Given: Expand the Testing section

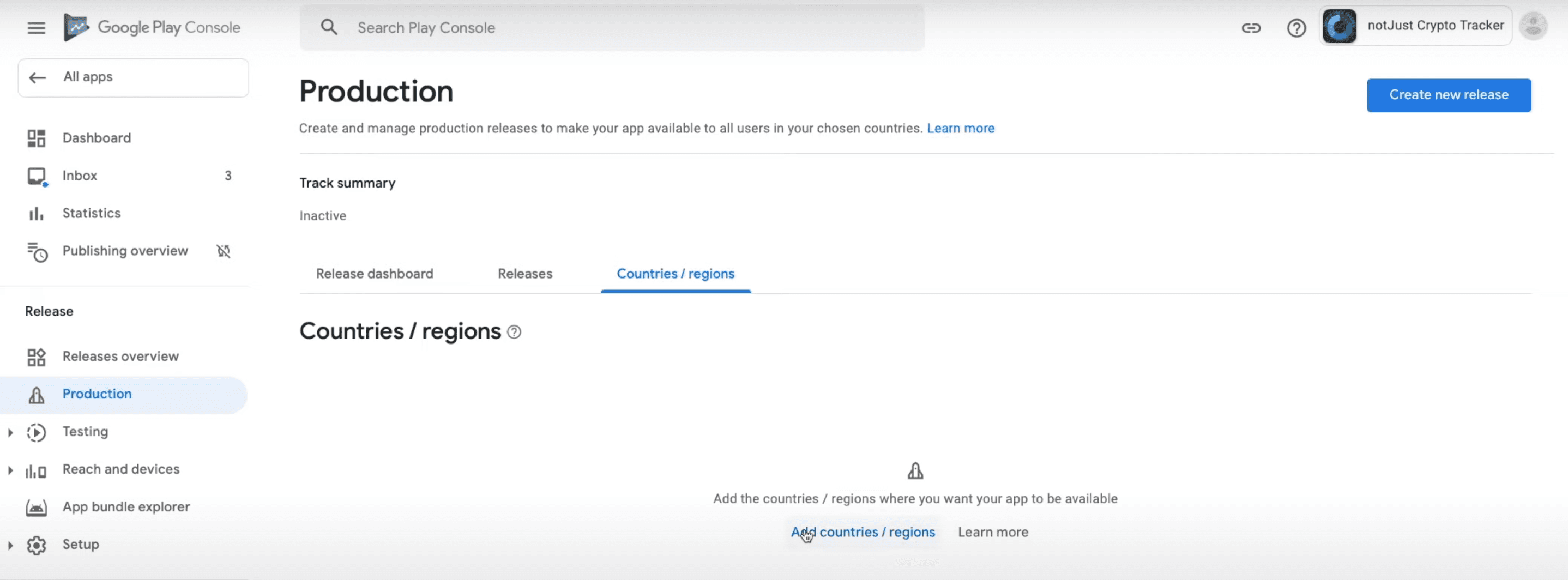Looking at the screenshot, I should point(10,432).
